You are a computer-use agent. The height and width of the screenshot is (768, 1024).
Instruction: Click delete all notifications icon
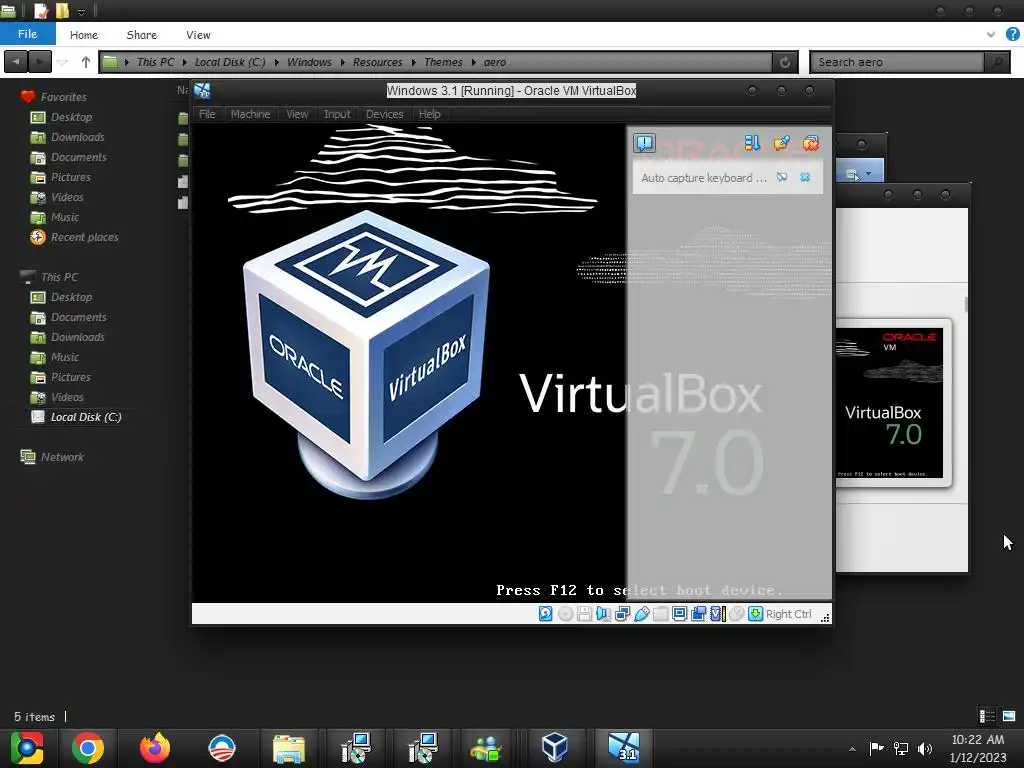click(811, 143)
